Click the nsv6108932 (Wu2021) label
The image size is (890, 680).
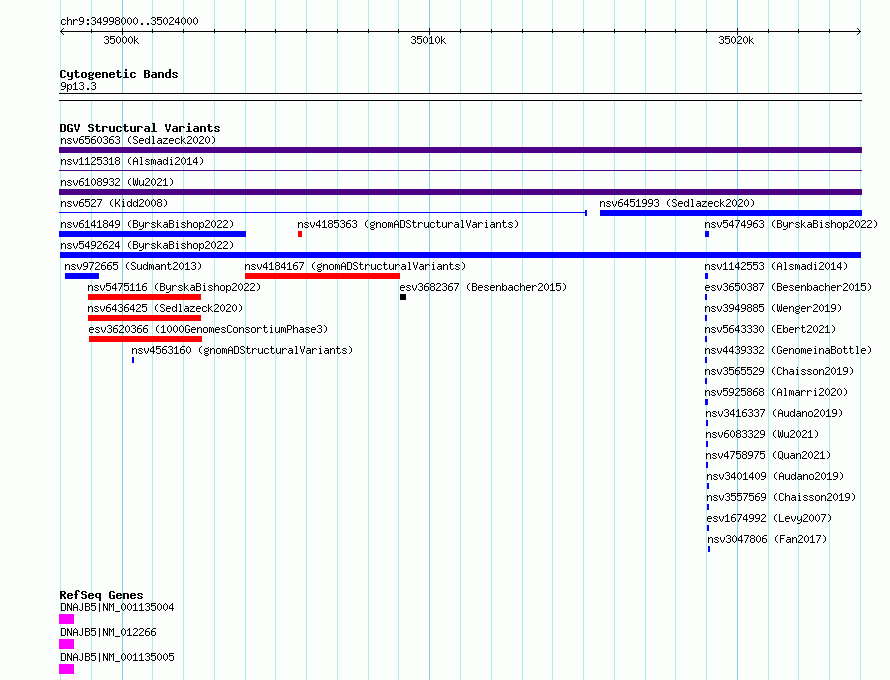pos(117,182)
